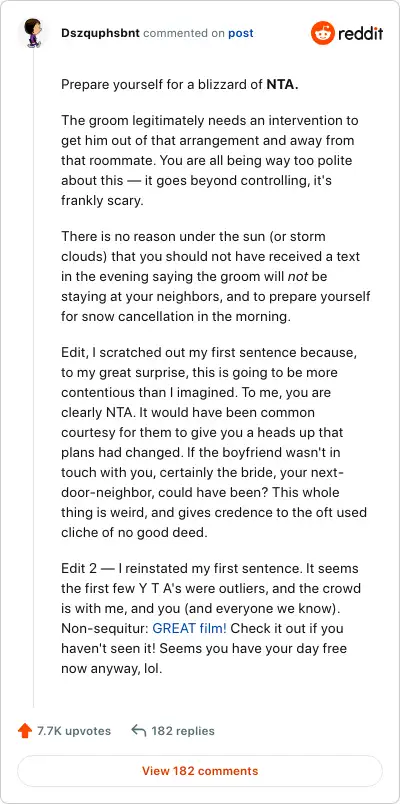Click the italic 'not' word

[x=297, y=277]
